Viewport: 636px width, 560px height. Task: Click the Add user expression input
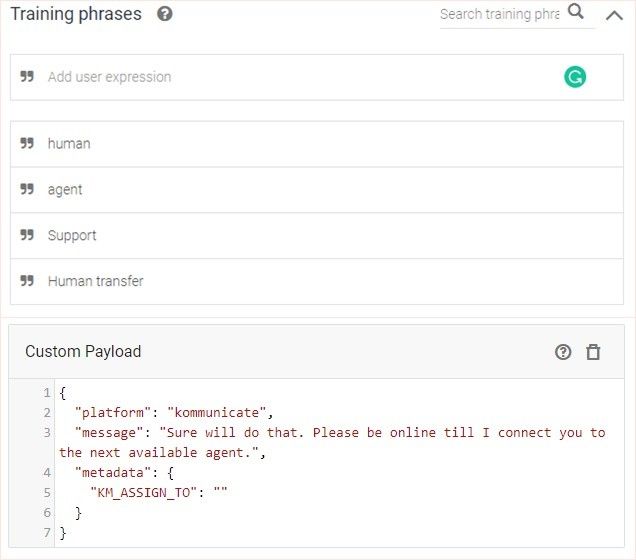(316, 77)
